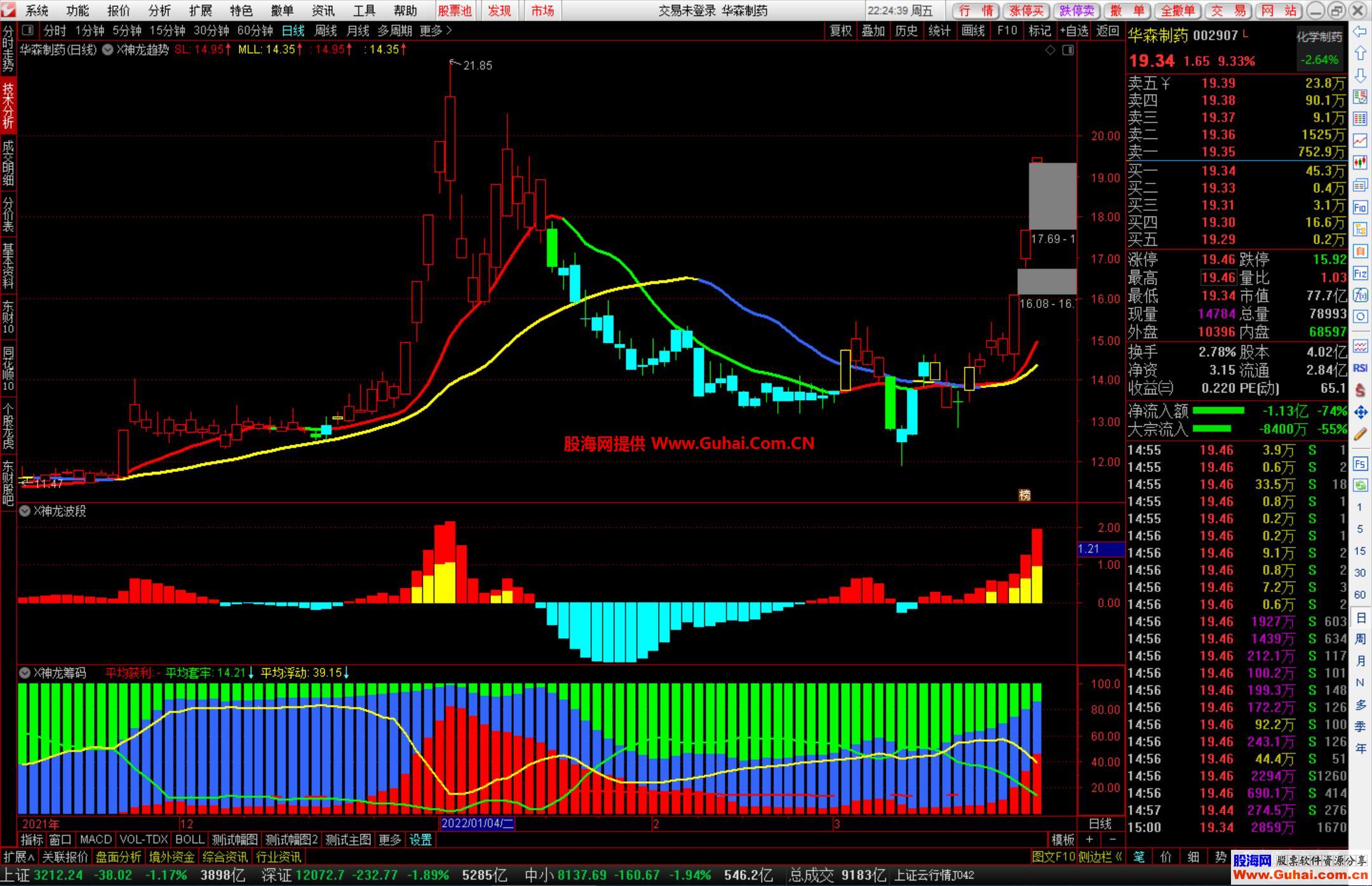Select the 笔 tick tab at bottom right

pyautogui.click(x=1138, y=857)
